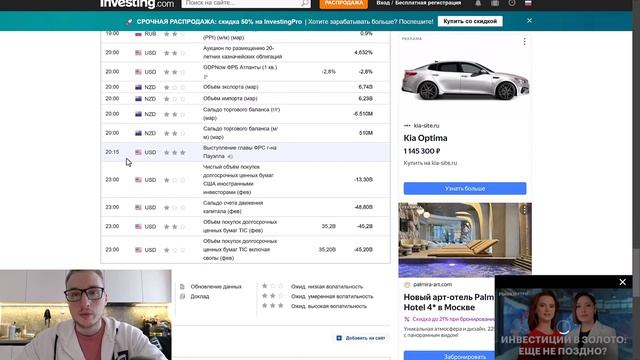Open Сальдо торгового баланса (м/м) event
The image size is (640, 360).
click(240, 133)
